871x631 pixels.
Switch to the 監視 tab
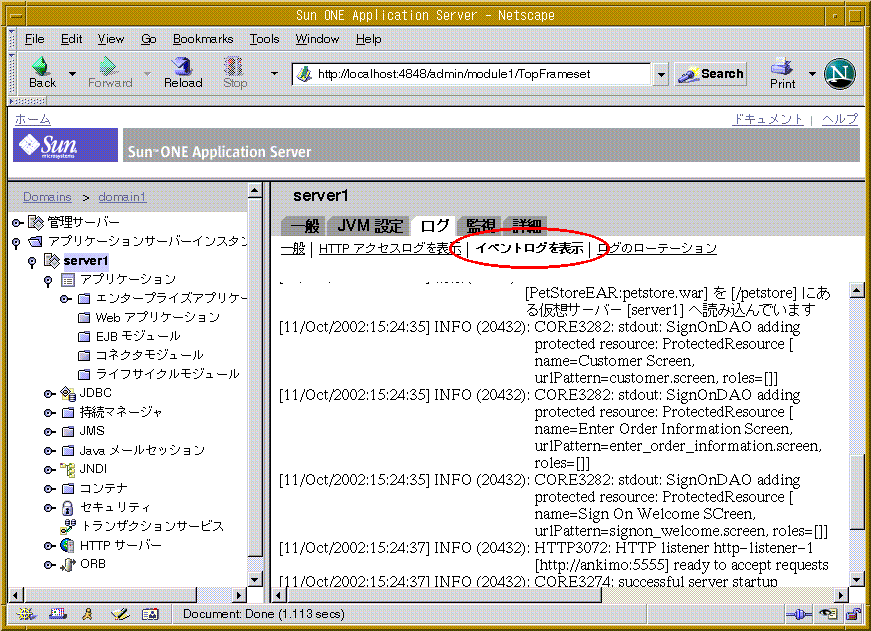point(480,226)
